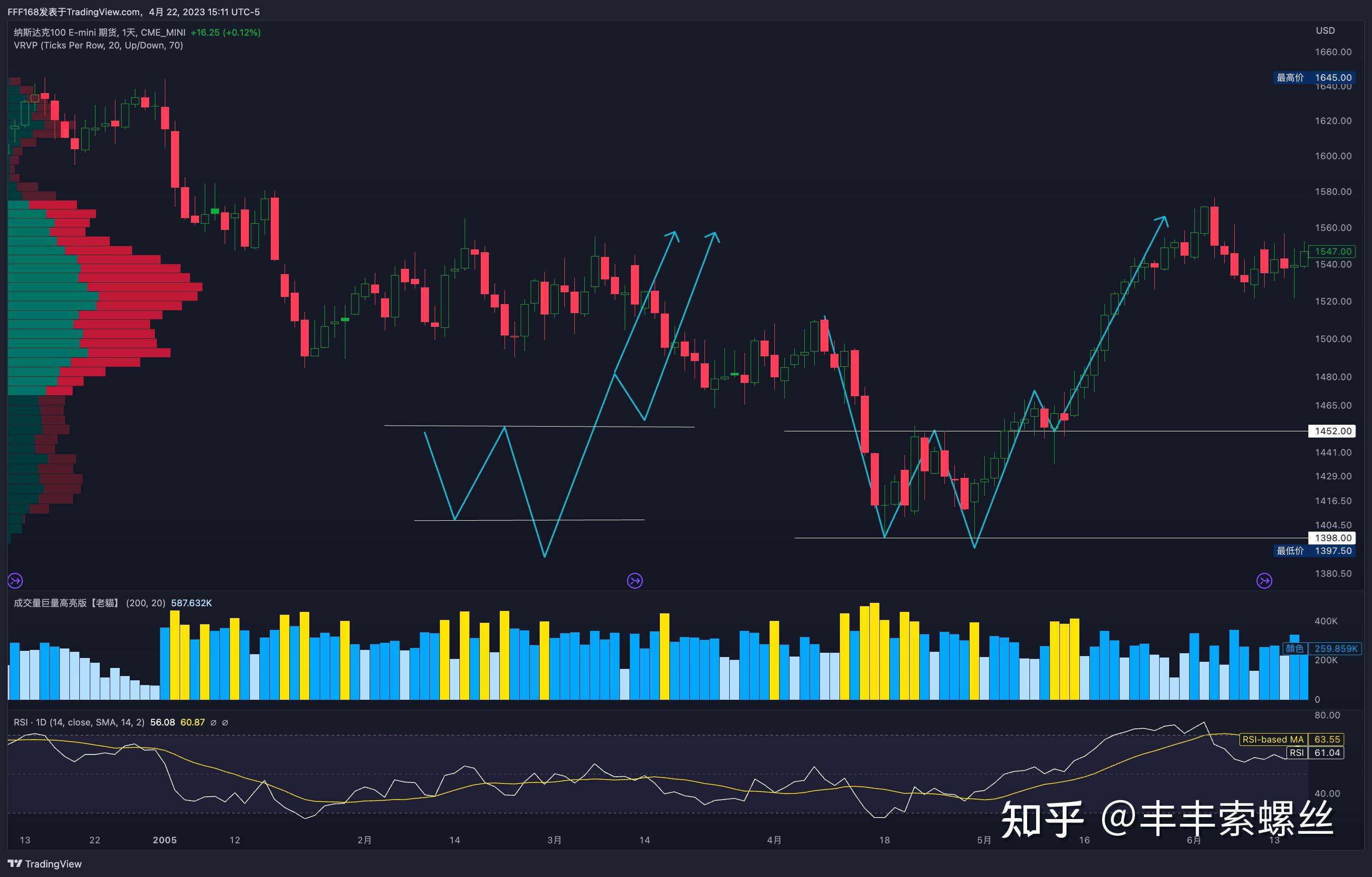1372x877 pixels.
Task: Click the purple arrow icon below the chart center
Action: coord(635,581)
